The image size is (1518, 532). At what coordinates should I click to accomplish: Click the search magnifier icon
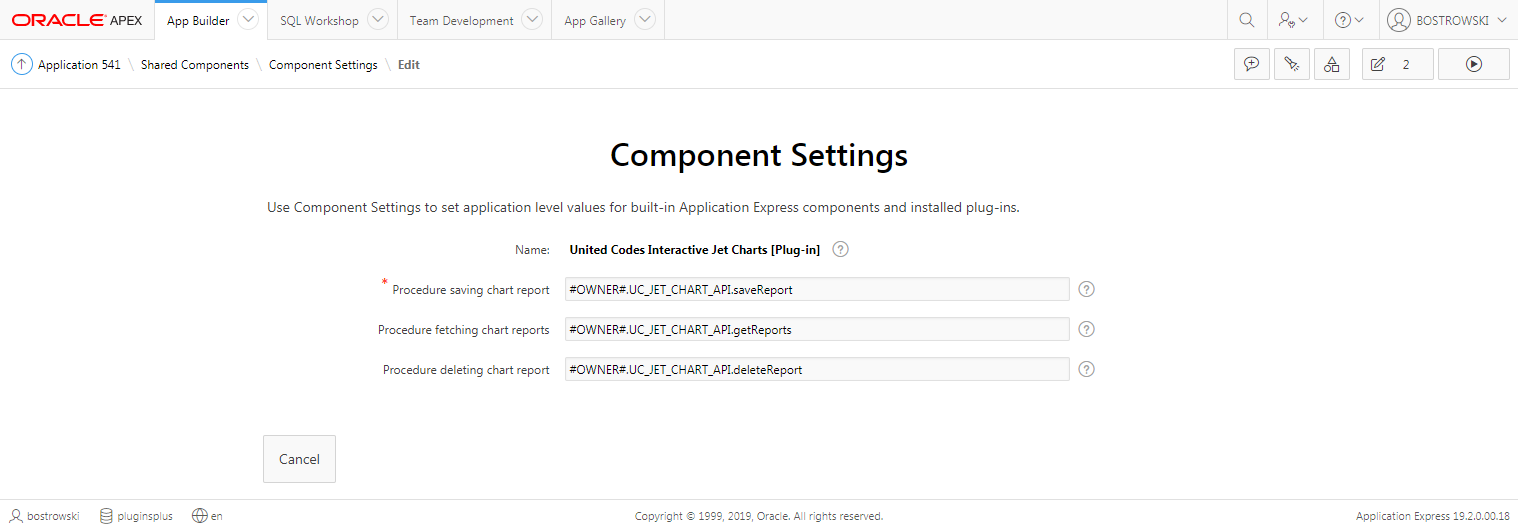click(1246, 20)
